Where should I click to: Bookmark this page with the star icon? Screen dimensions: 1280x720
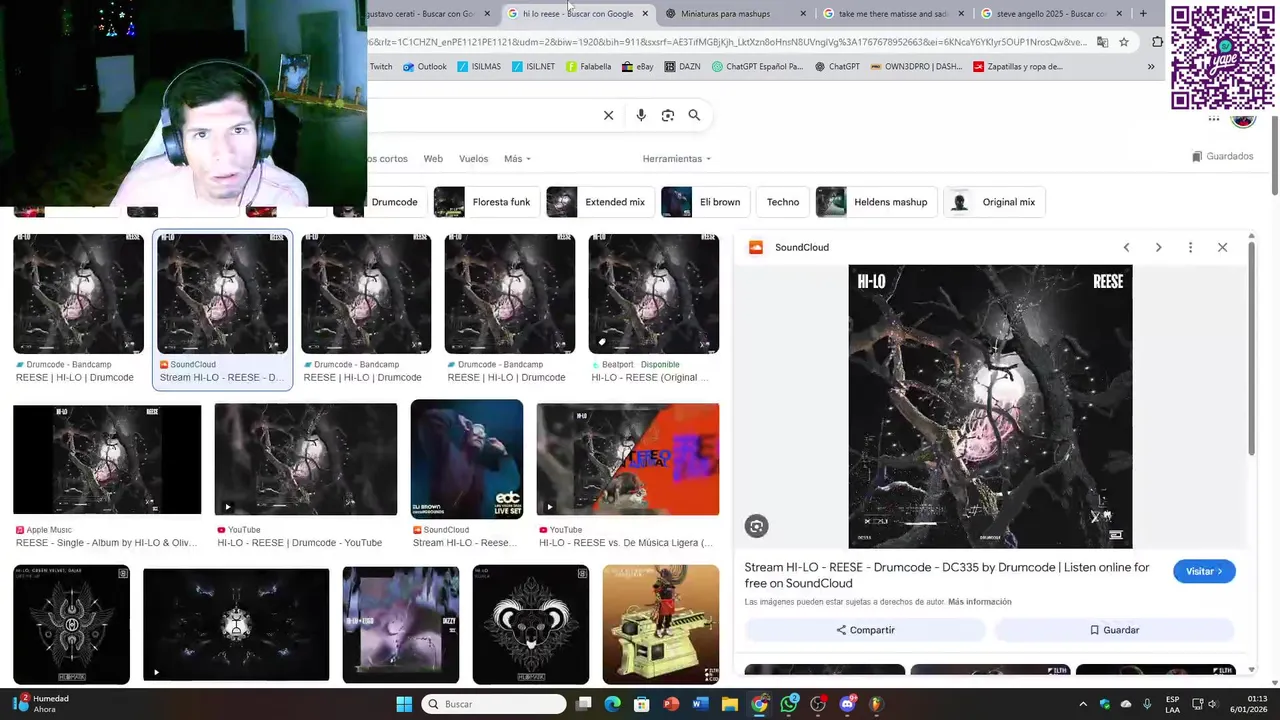1124,42
